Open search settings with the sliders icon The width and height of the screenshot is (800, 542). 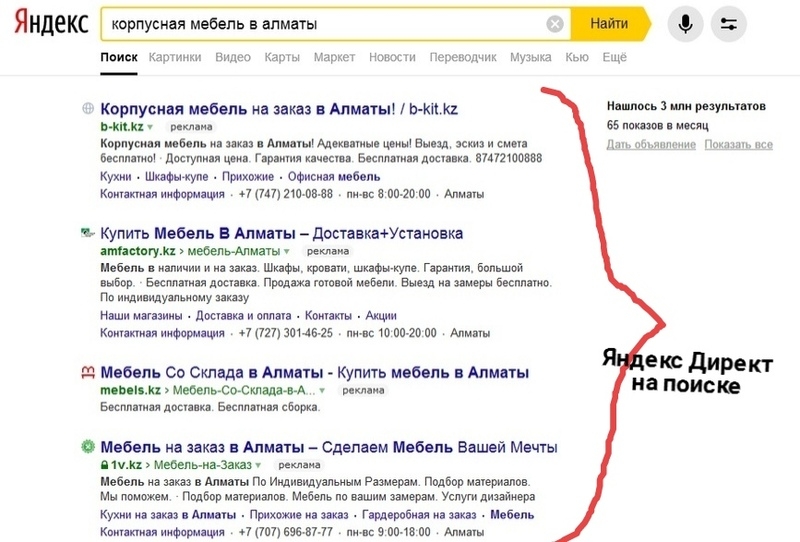point(729,23)
